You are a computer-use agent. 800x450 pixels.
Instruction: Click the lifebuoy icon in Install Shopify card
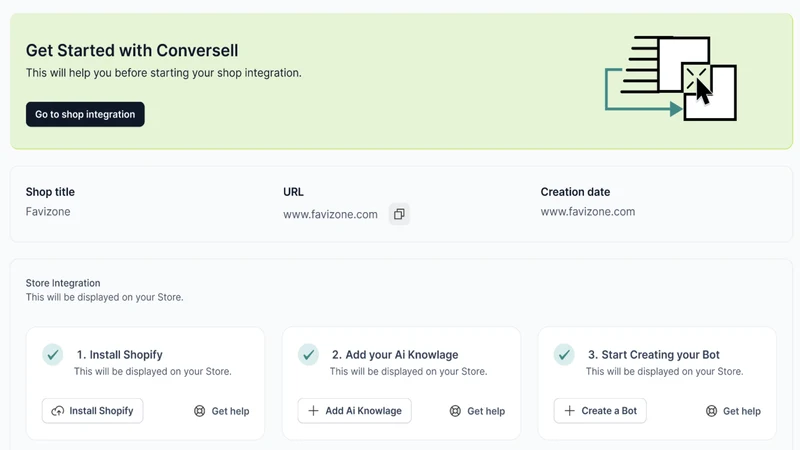199,411
